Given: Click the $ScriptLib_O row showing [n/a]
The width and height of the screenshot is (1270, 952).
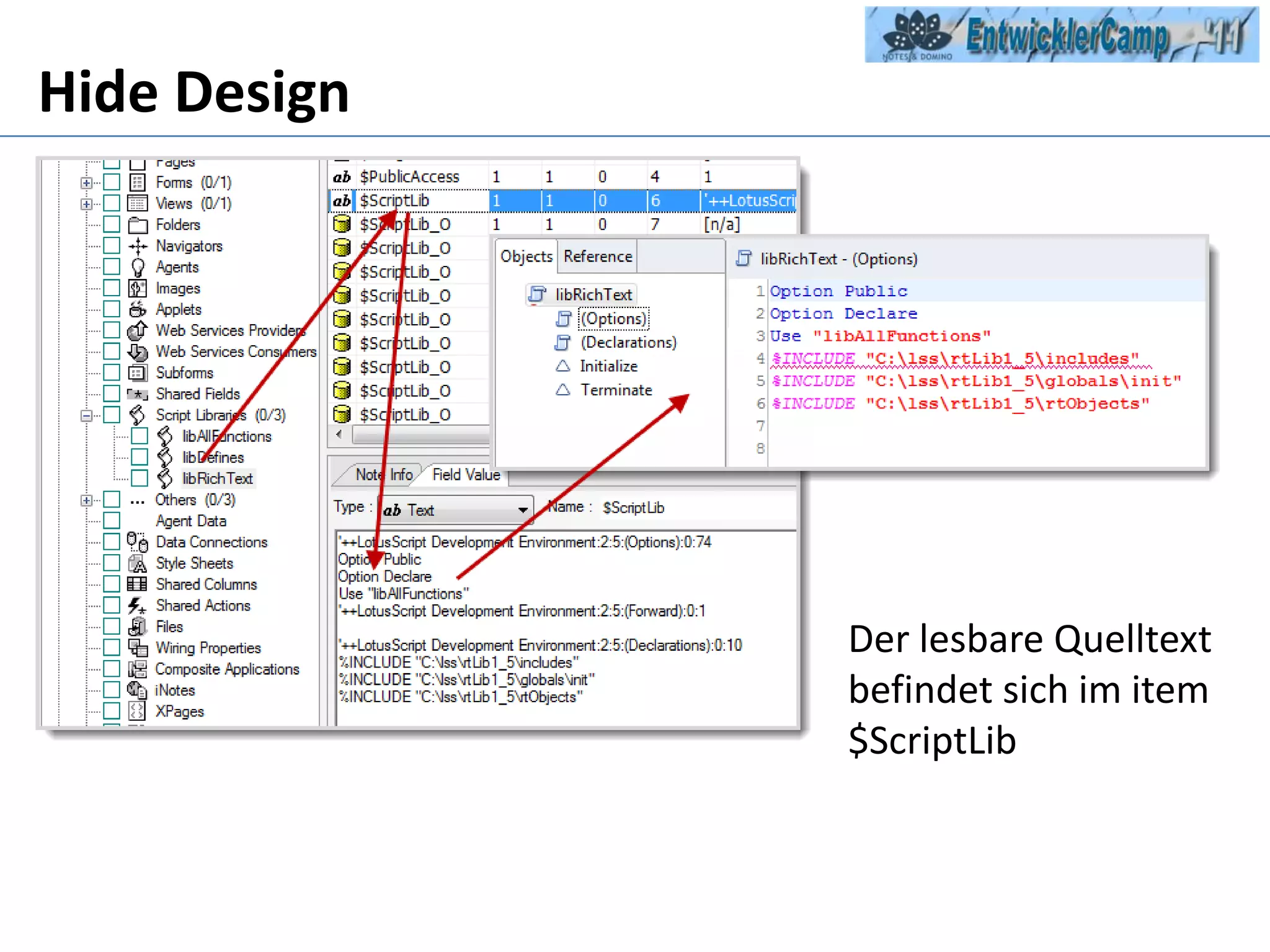Looking at the screenshot, I should click(x=563, y=224).
